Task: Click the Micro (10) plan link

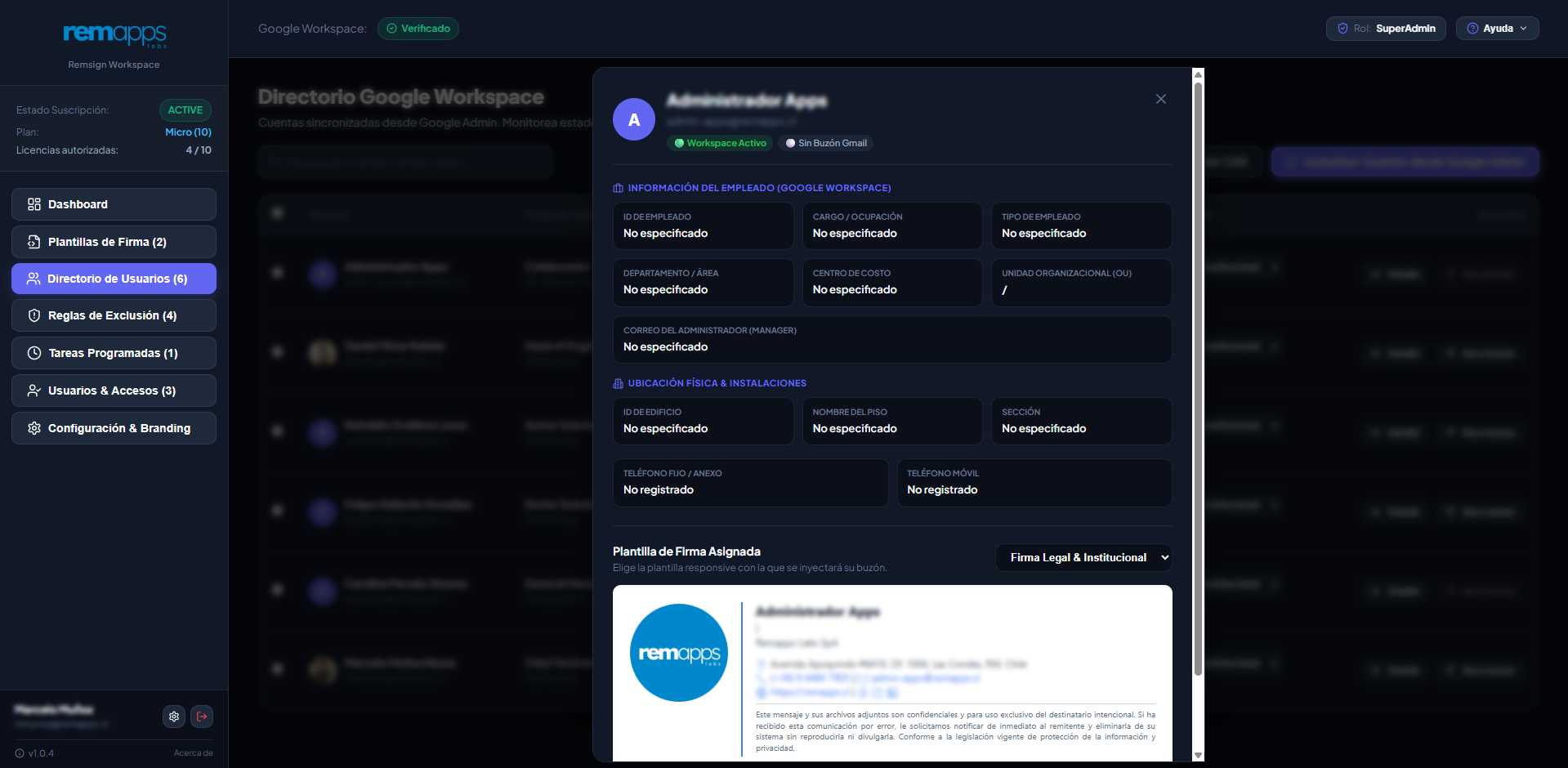Action: (188, 132)
